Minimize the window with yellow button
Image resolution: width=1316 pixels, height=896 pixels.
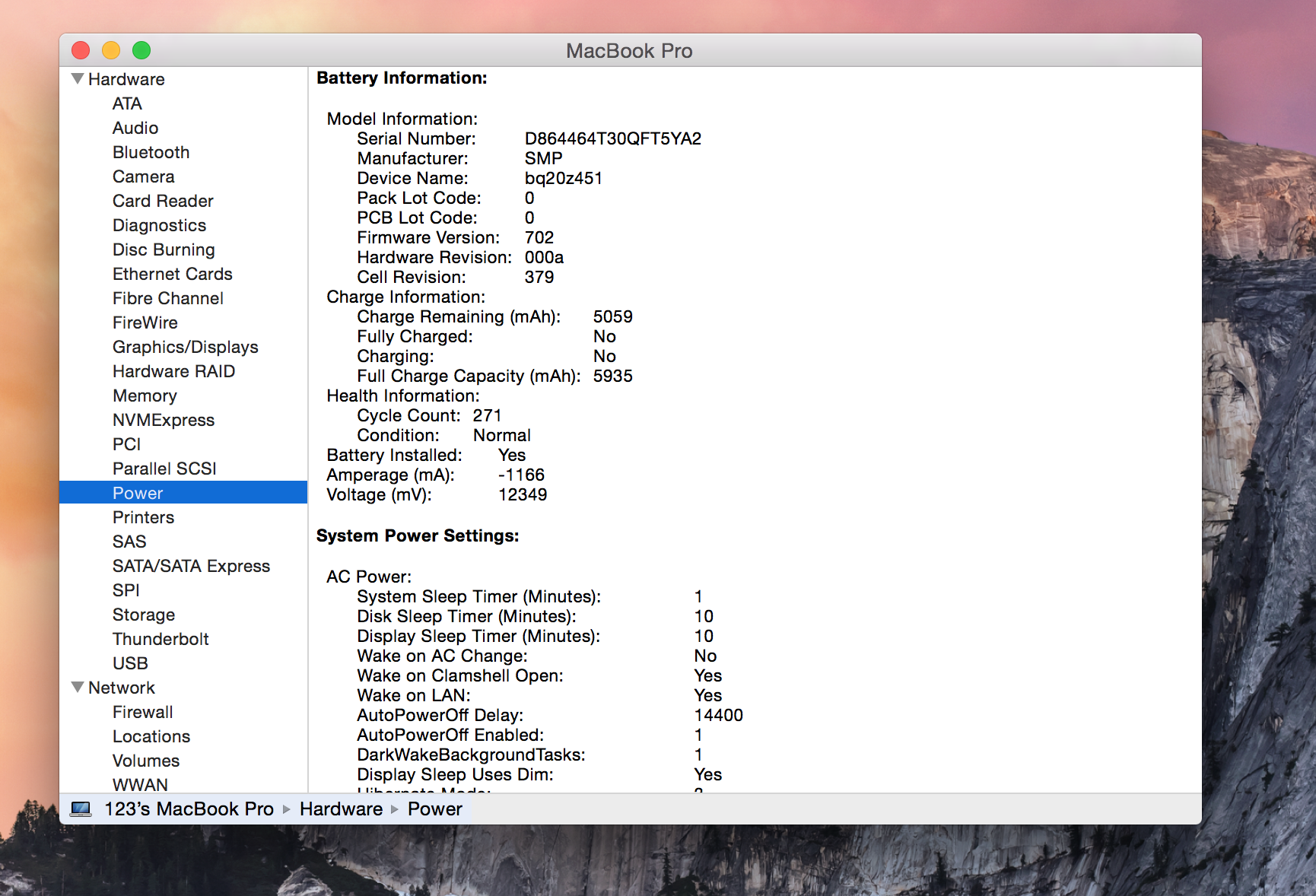[111, 50]
